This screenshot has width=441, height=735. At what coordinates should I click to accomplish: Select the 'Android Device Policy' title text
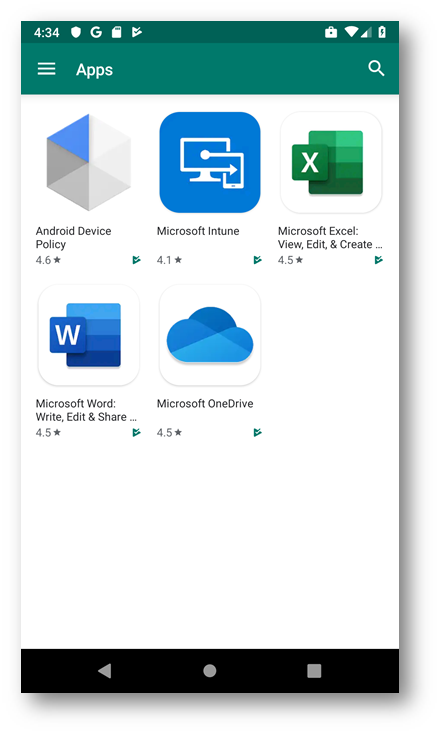click(74, 238)
